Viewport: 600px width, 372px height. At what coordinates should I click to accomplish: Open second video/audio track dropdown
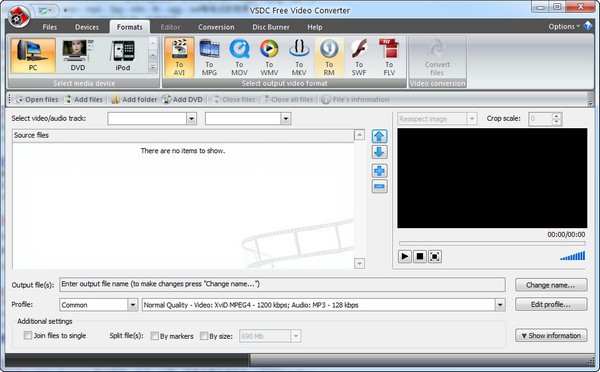(x=285, y=119)
